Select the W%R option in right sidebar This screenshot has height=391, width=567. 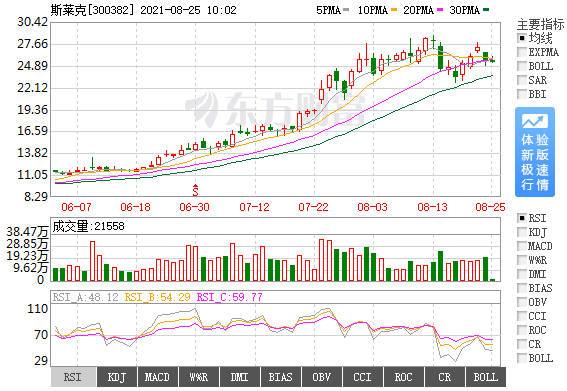coord(522,260)
